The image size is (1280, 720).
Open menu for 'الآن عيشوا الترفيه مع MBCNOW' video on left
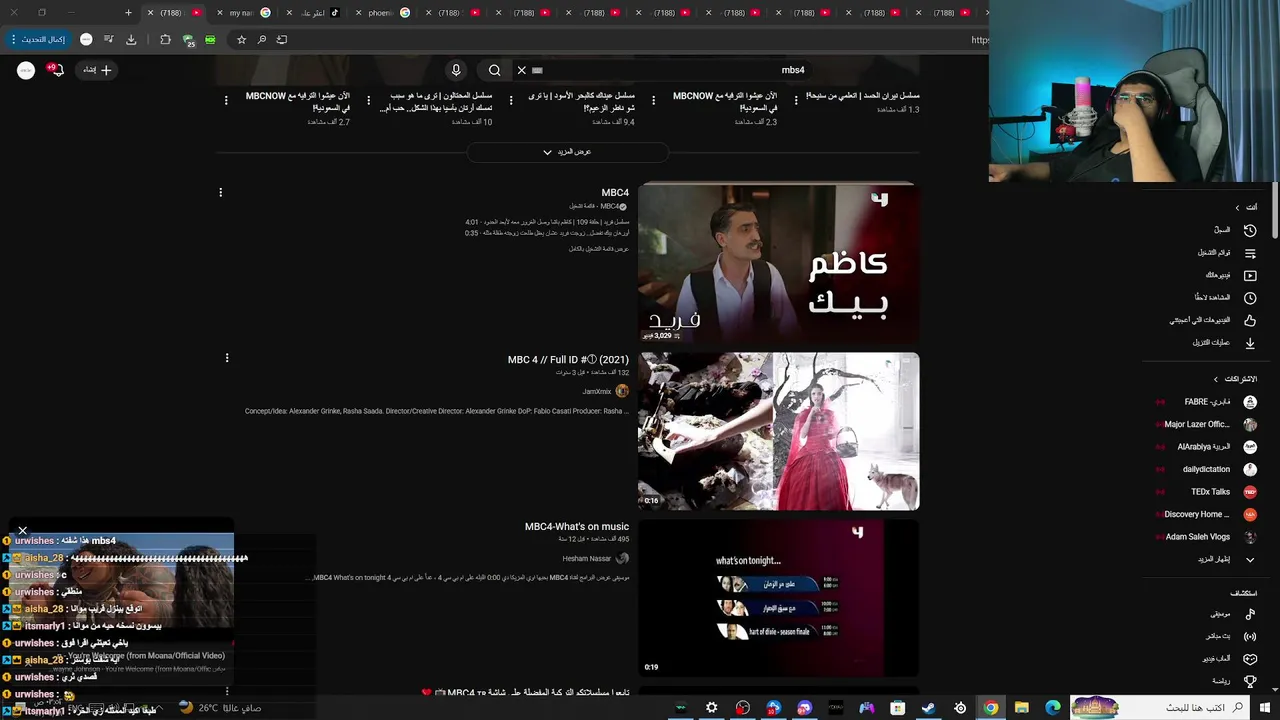226,100
